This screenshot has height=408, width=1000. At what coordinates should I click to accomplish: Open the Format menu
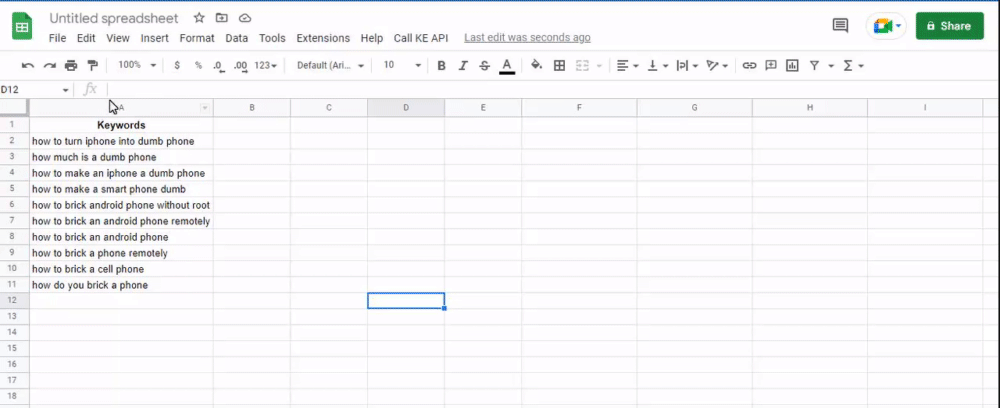(x=197, y=38)
